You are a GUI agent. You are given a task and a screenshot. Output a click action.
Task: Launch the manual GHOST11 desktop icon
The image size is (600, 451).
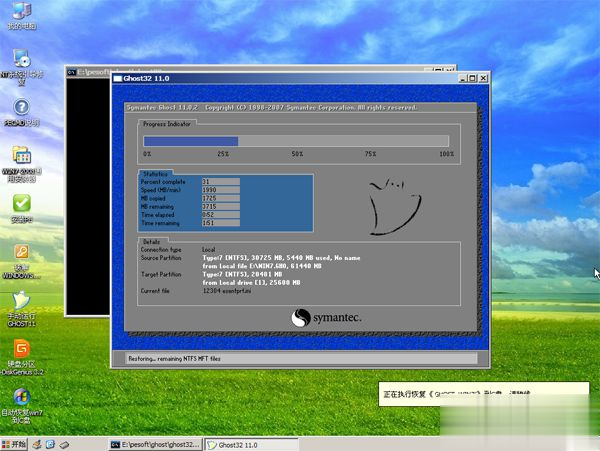(x=21, y=302)
